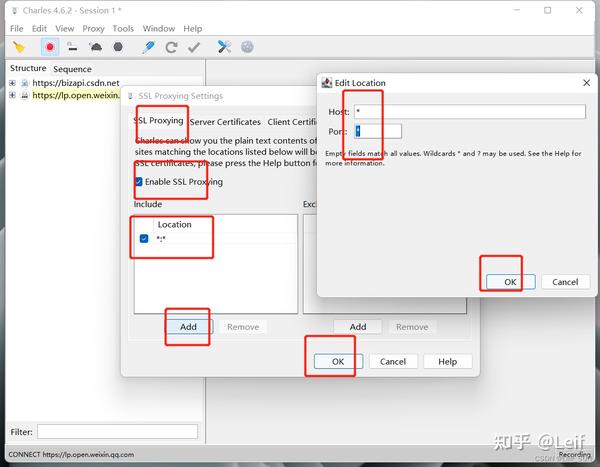Open the tools wrench icon
Screen dimensions: 600x467
[x=224, y=47]
